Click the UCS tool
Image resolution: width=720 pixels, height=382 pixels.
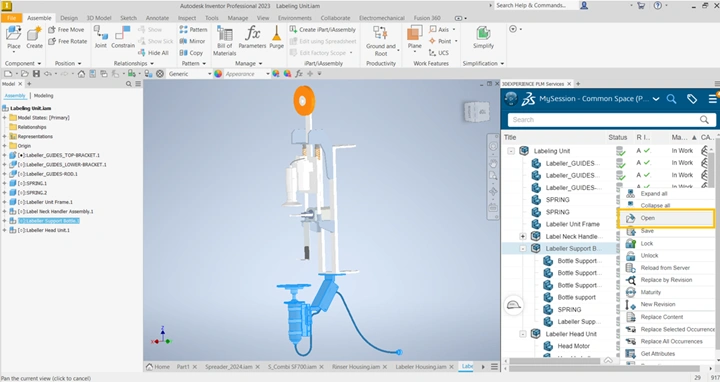pyautogui.click(x=439, y=53)
